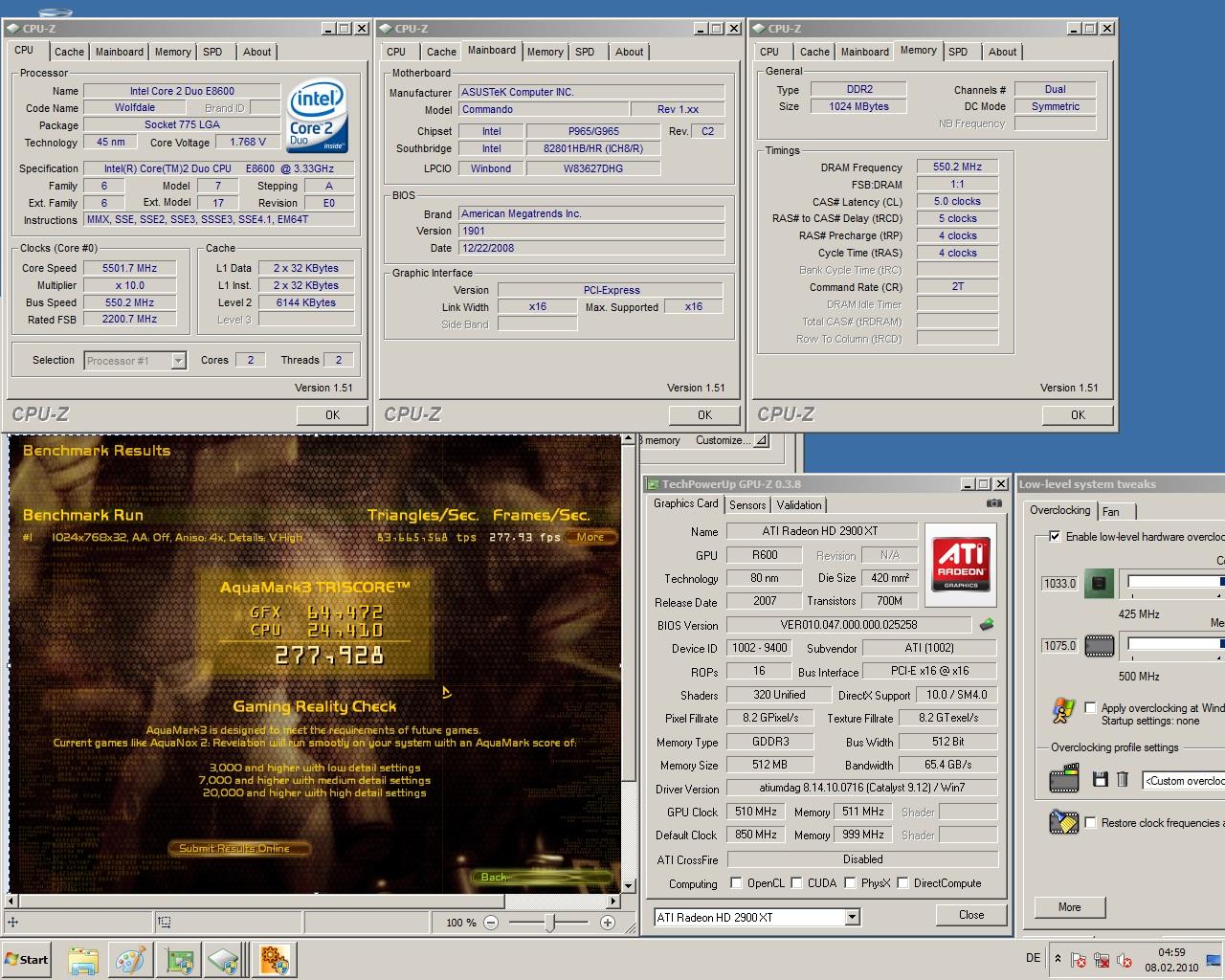The image size is (1225, 980).
Task: Expand the Customize toolbar arrow in Paint
Action: 761,440
